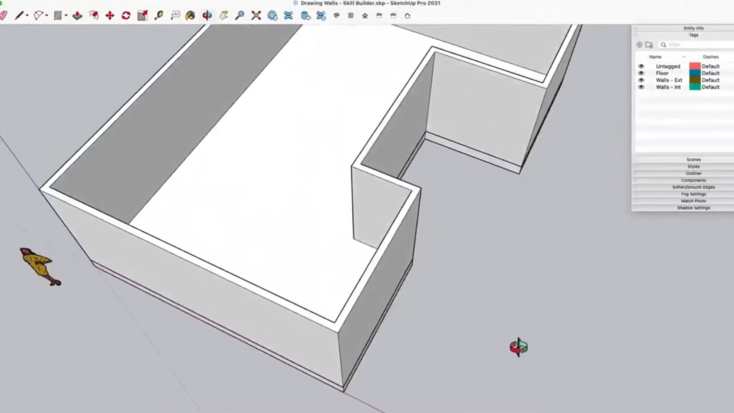This screenshot has width=734, height=413.
Task: Click the Send to LayOut icon
Action: tap(305, 16)
